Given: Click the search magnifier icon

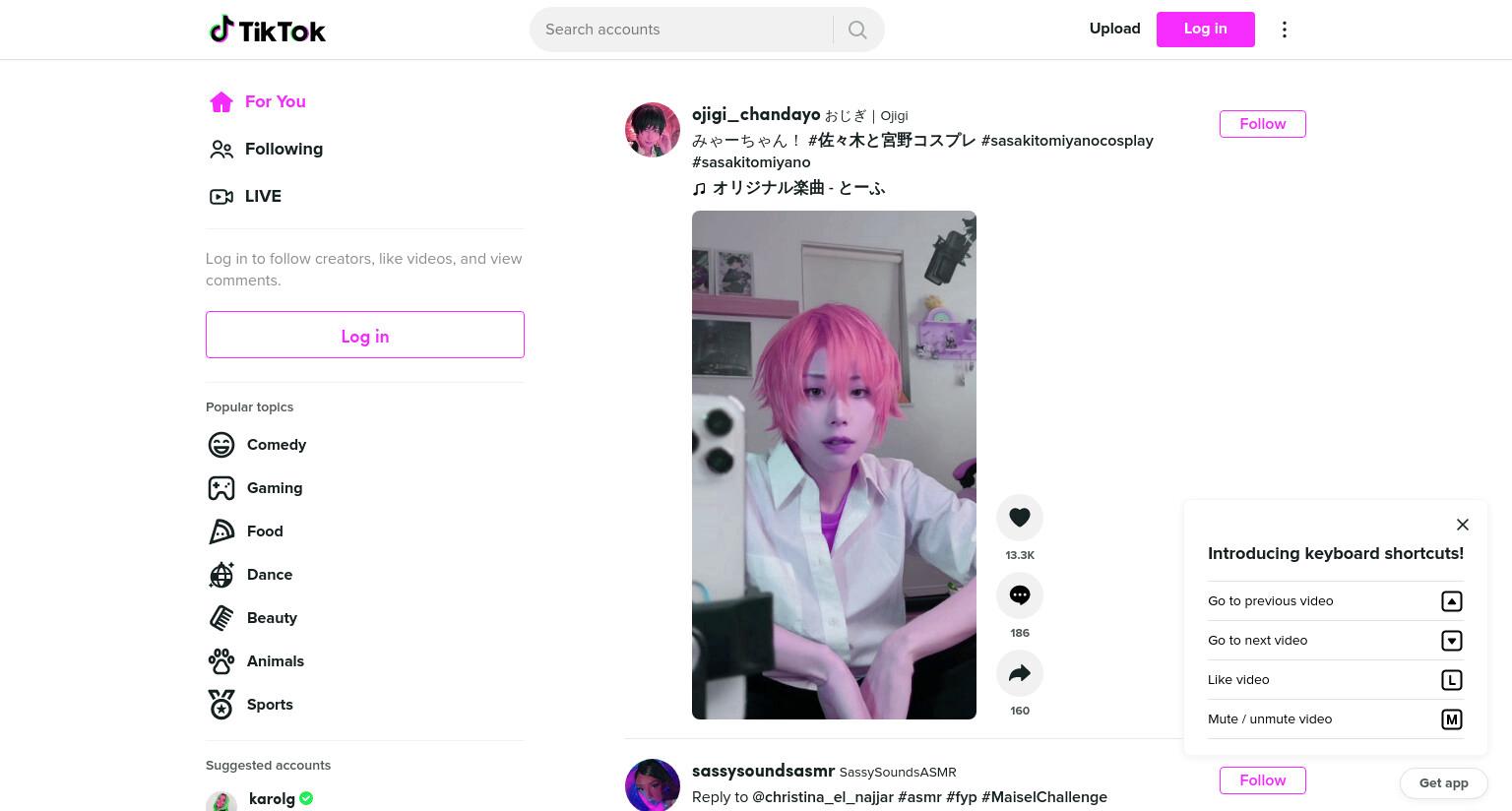Looking at the screenshot, I should [x=857, y=30].
